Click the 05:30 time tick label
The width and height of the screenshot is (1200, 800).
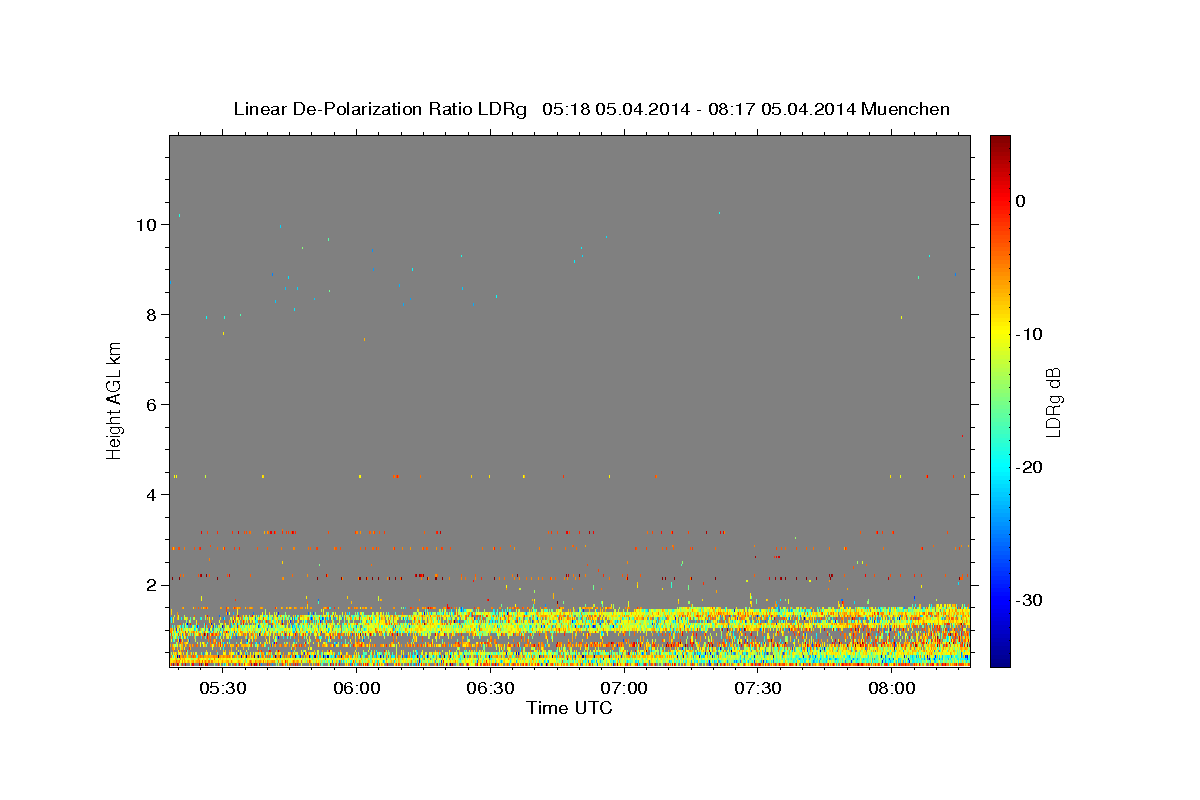[x=223, y=688]
